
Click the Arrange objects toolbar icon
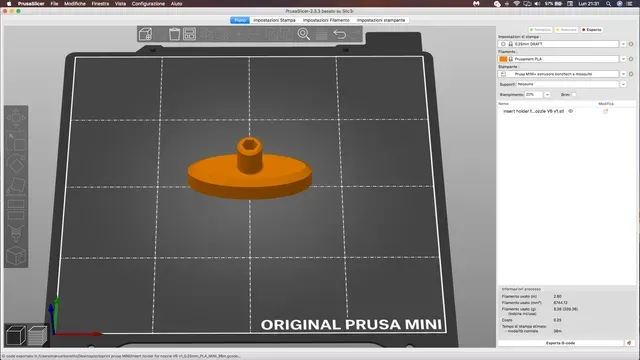189,34
